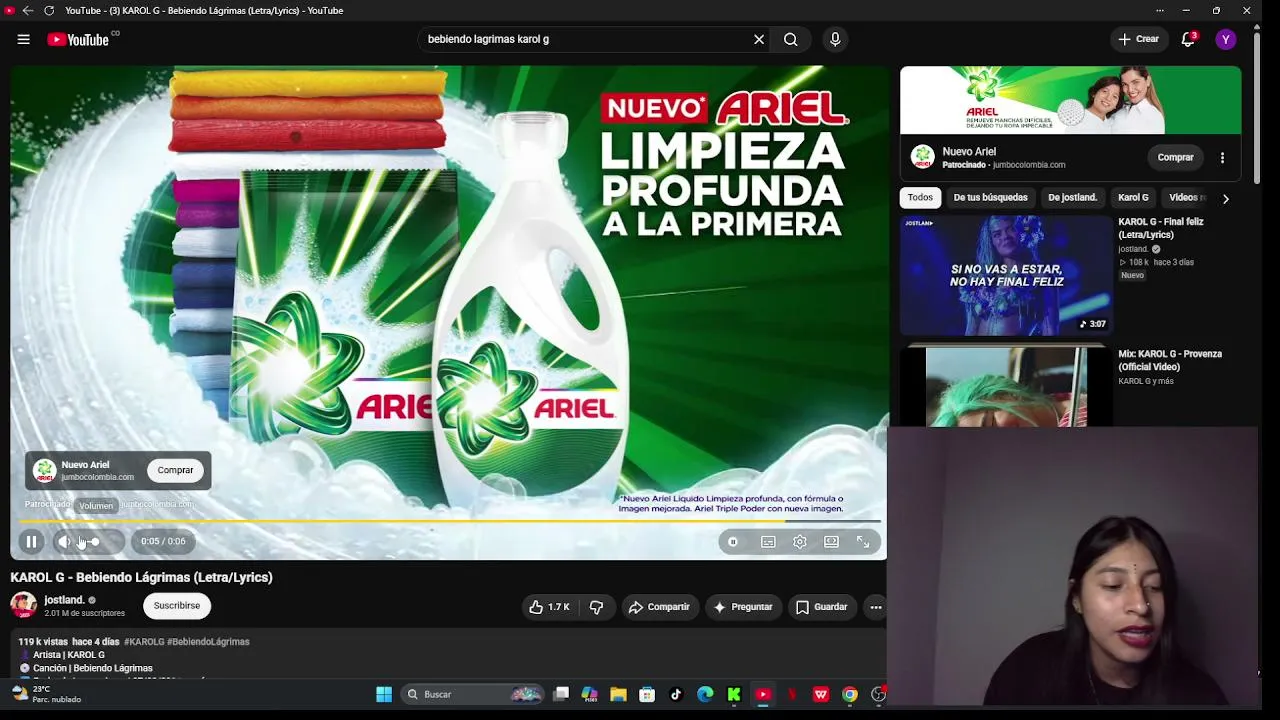Click the Nuevo Ariel sidebar advertiser logo
The height and width of the screenshot is (720, 1280).
tap(923, 157)
